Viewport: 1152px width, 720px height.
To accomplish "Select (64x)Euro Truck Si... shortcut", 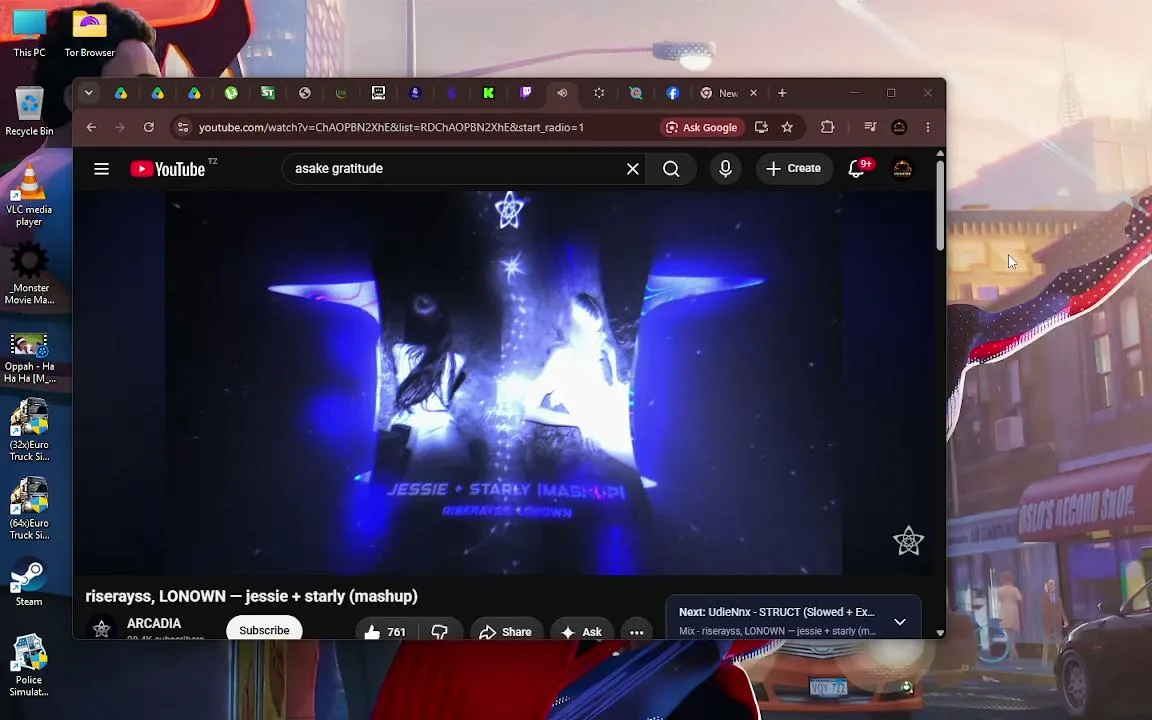I will [29, 508].
